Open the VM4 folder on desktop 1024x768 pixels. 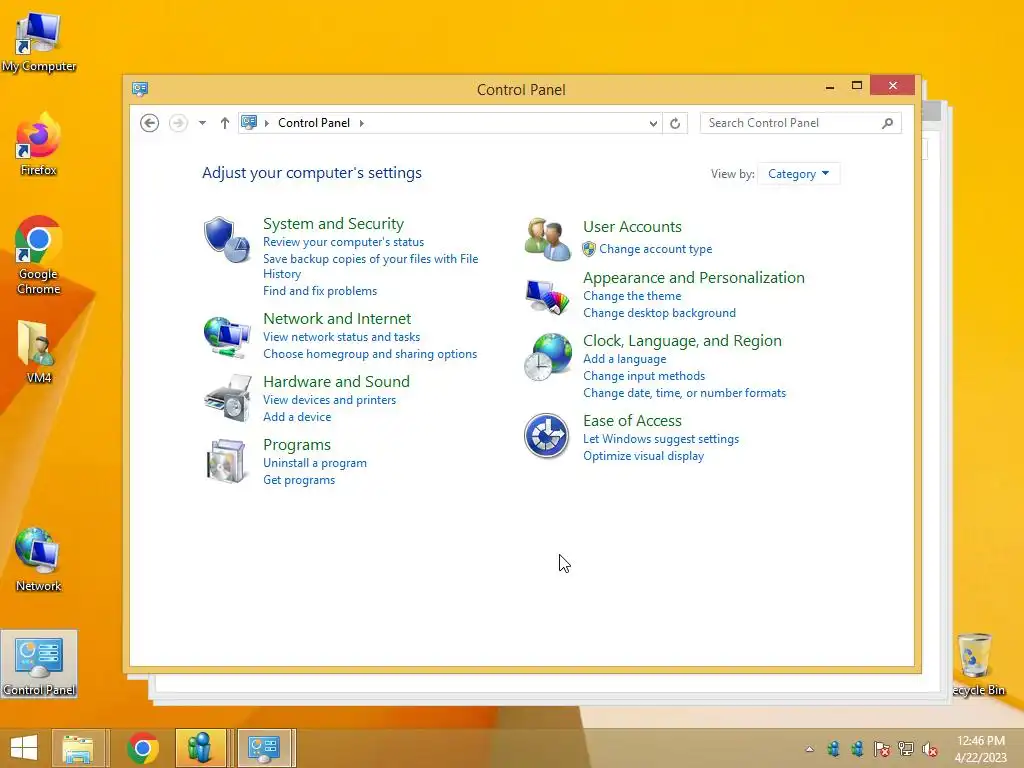[39, 351]
